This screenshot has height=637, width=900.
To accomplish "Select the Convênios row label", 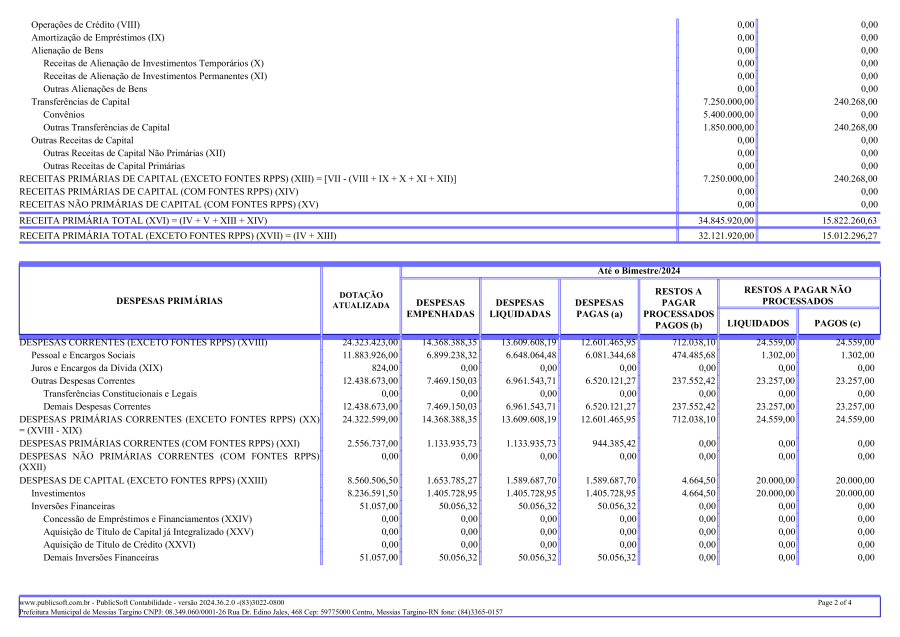I will click(x=64, y=114).
